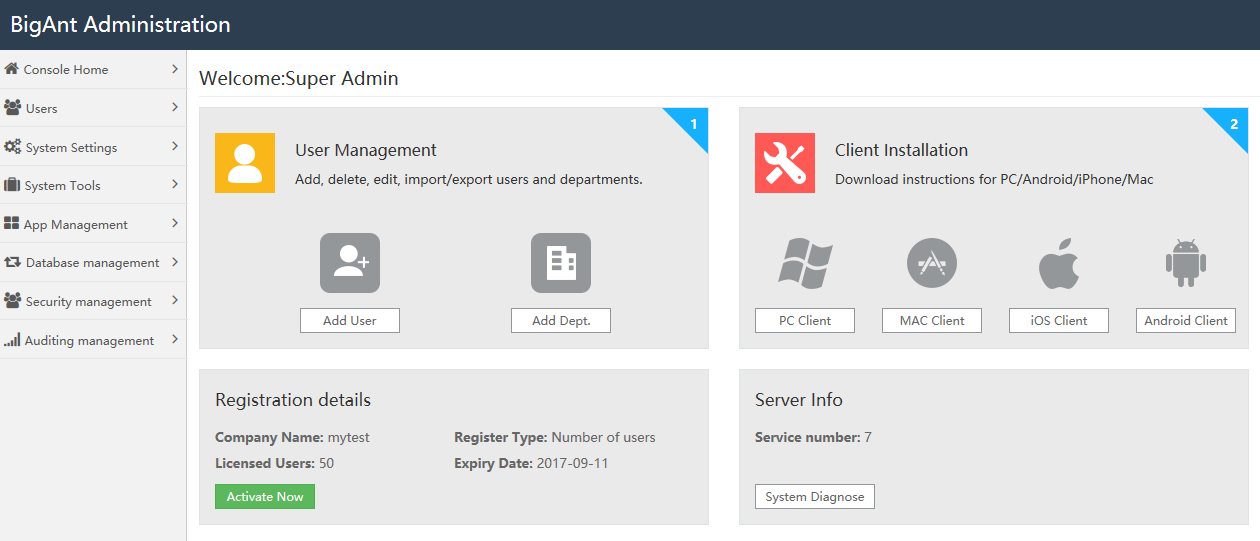The image size is (1260, 541).
Task: Open System Tools menu item
Action: pyautogui.click(x=93, y=185)
